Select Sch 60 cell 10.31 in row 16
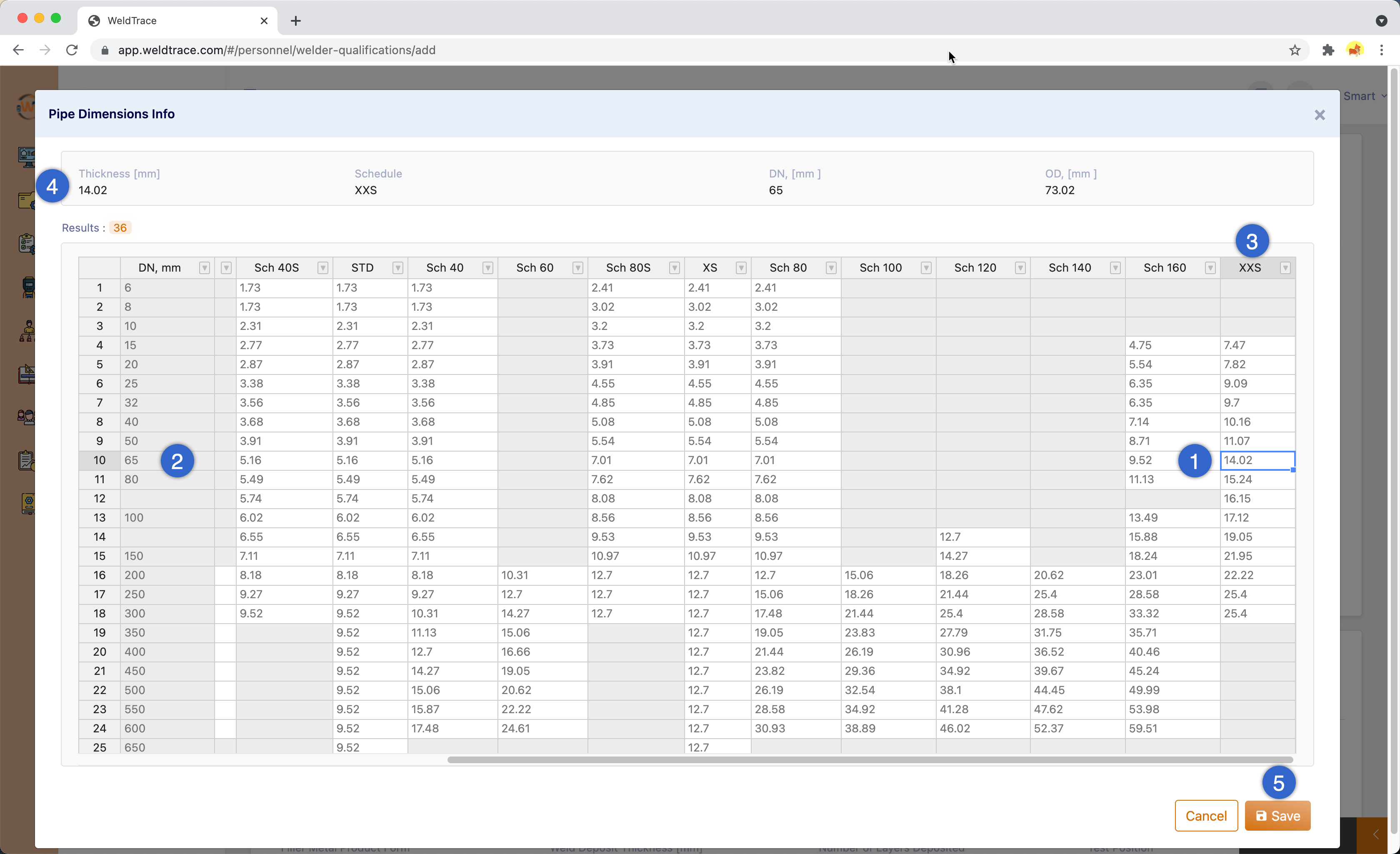This screenshot has height=854, width=1400. tap(542, 575)
